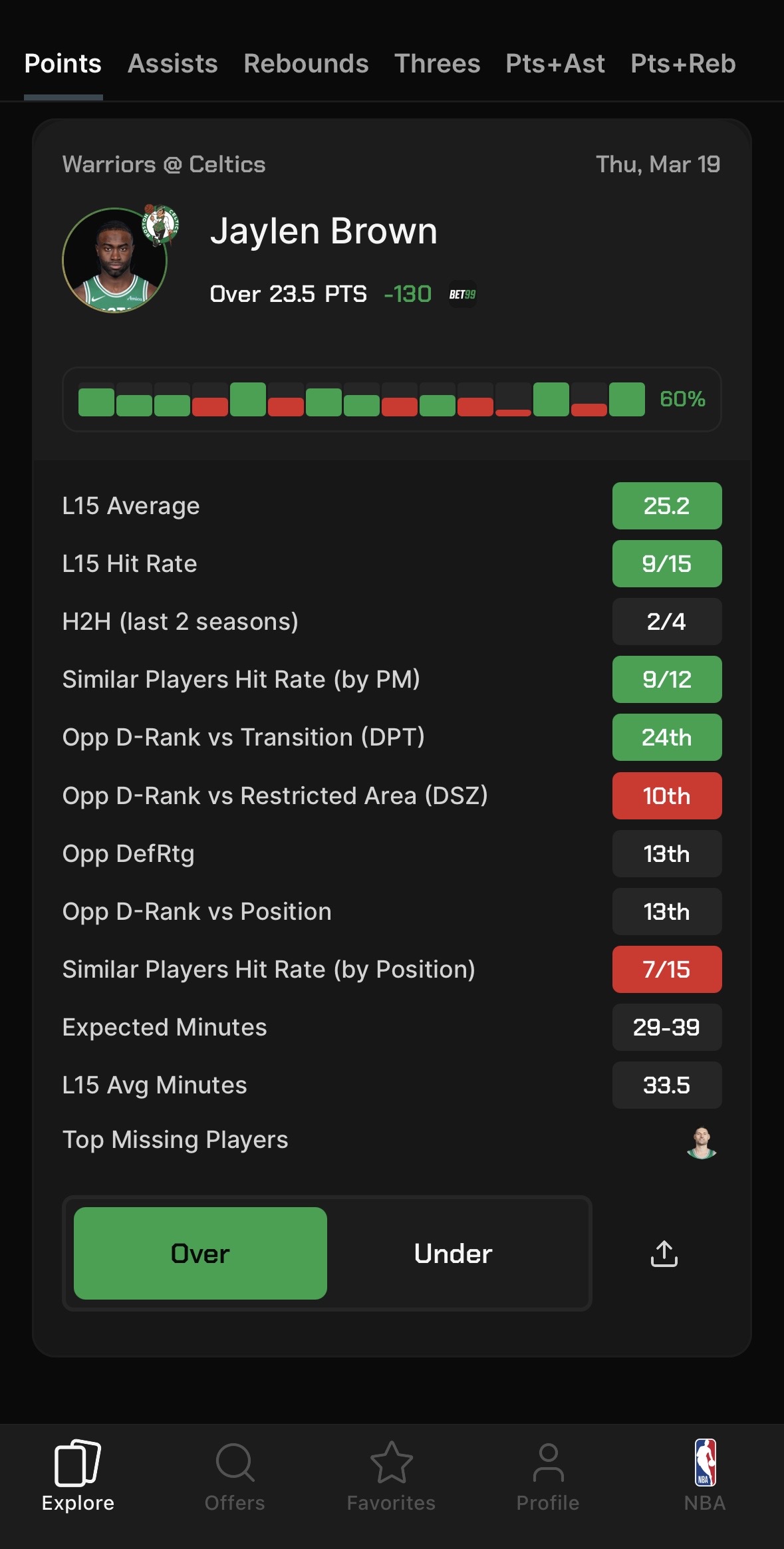This screenshot has width=784, height=1549.
Task: Tap the BET99 sportsbook logo
Action: [462, 294]
